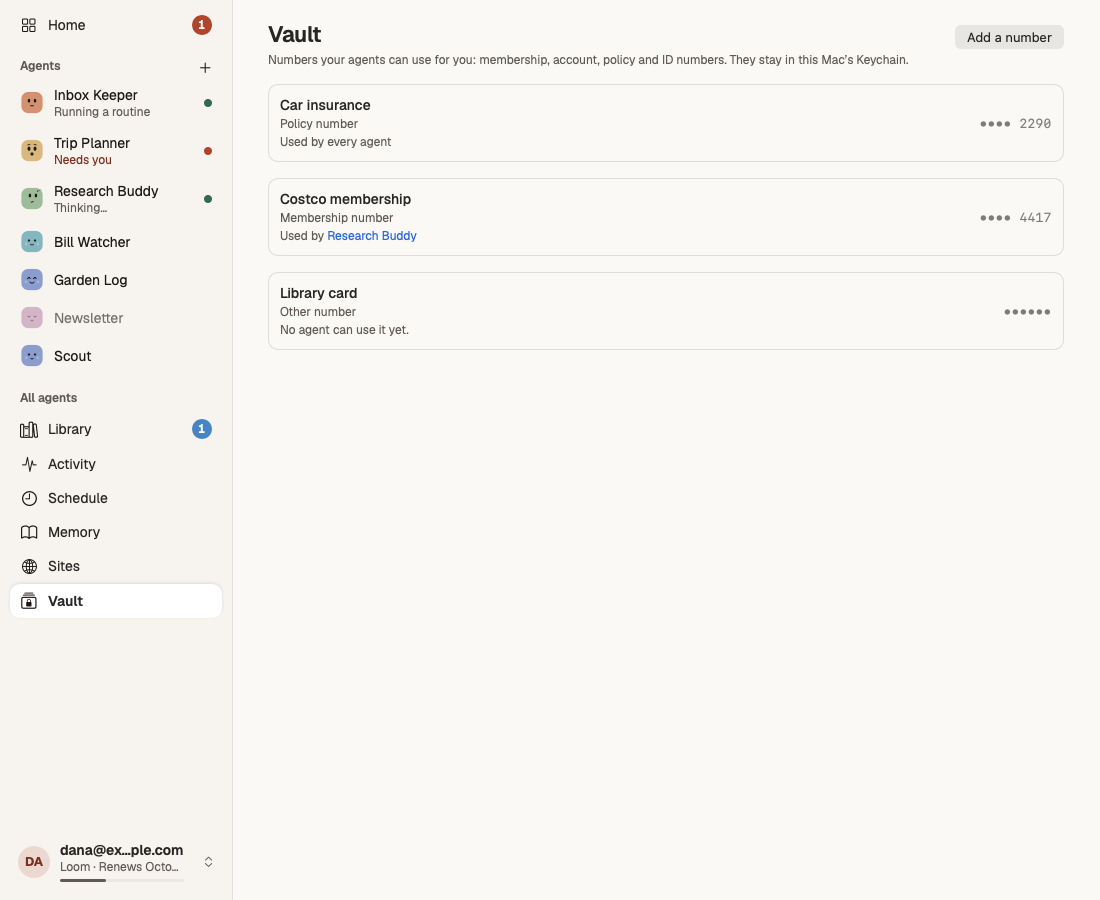The width and height of the screenshot is (1100, 900).
Task: Open the Activity section
Action: 116,464
